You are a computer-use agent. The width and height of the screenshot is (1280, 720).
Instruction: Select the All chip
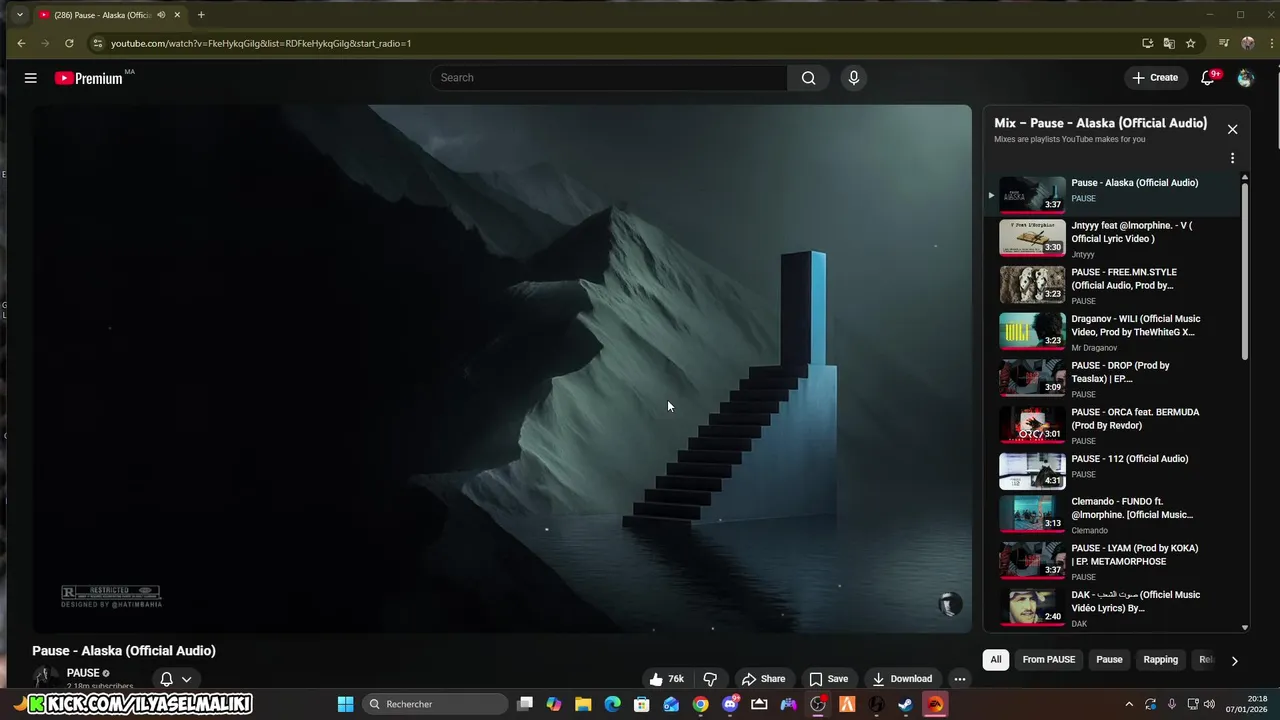pos(996,660)
